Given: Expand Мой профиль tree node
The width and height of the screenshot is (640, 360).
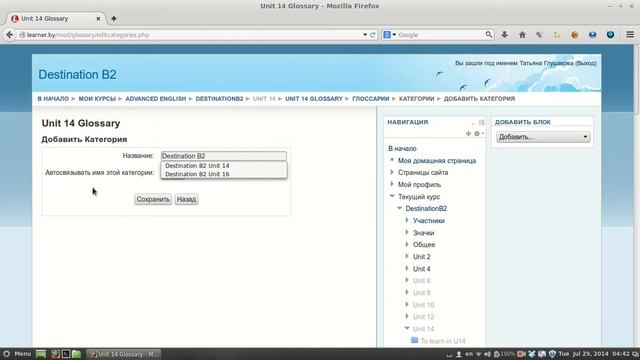Looking at the screenshot, I should (x=392, y=184).
